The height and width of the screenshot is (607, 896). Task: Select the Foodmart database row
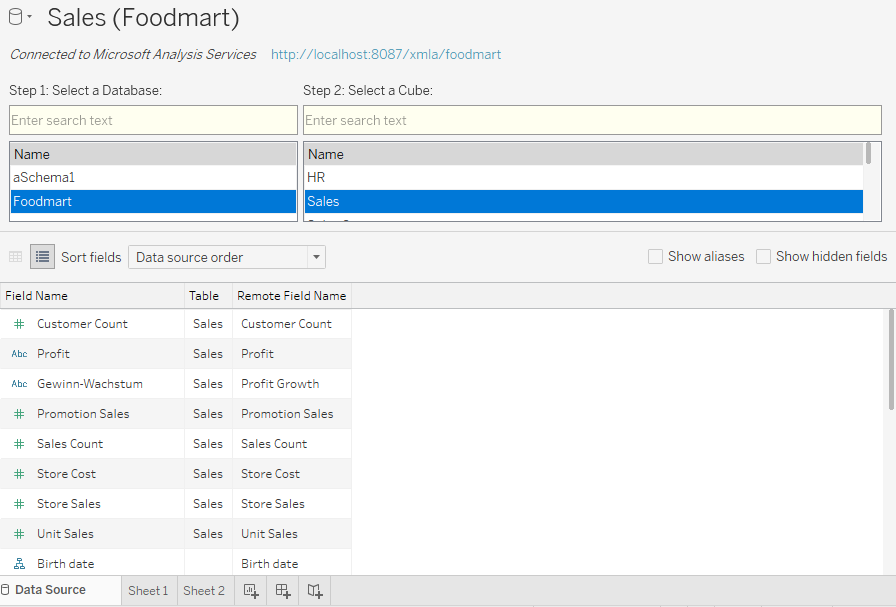click(153, 201)
